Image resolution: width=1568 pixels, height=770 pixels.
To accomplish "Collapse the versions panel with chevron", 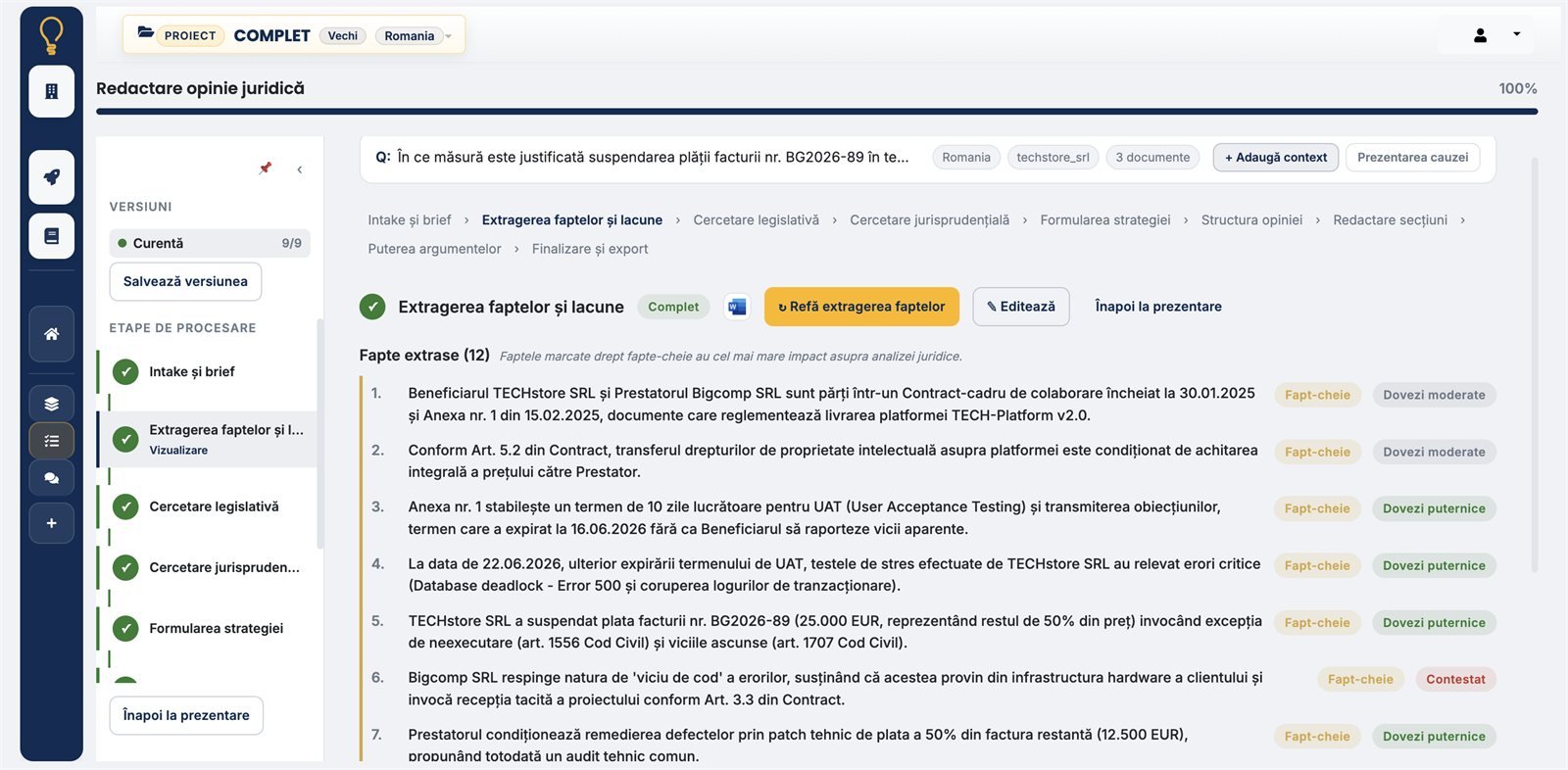I will point(299,169).
